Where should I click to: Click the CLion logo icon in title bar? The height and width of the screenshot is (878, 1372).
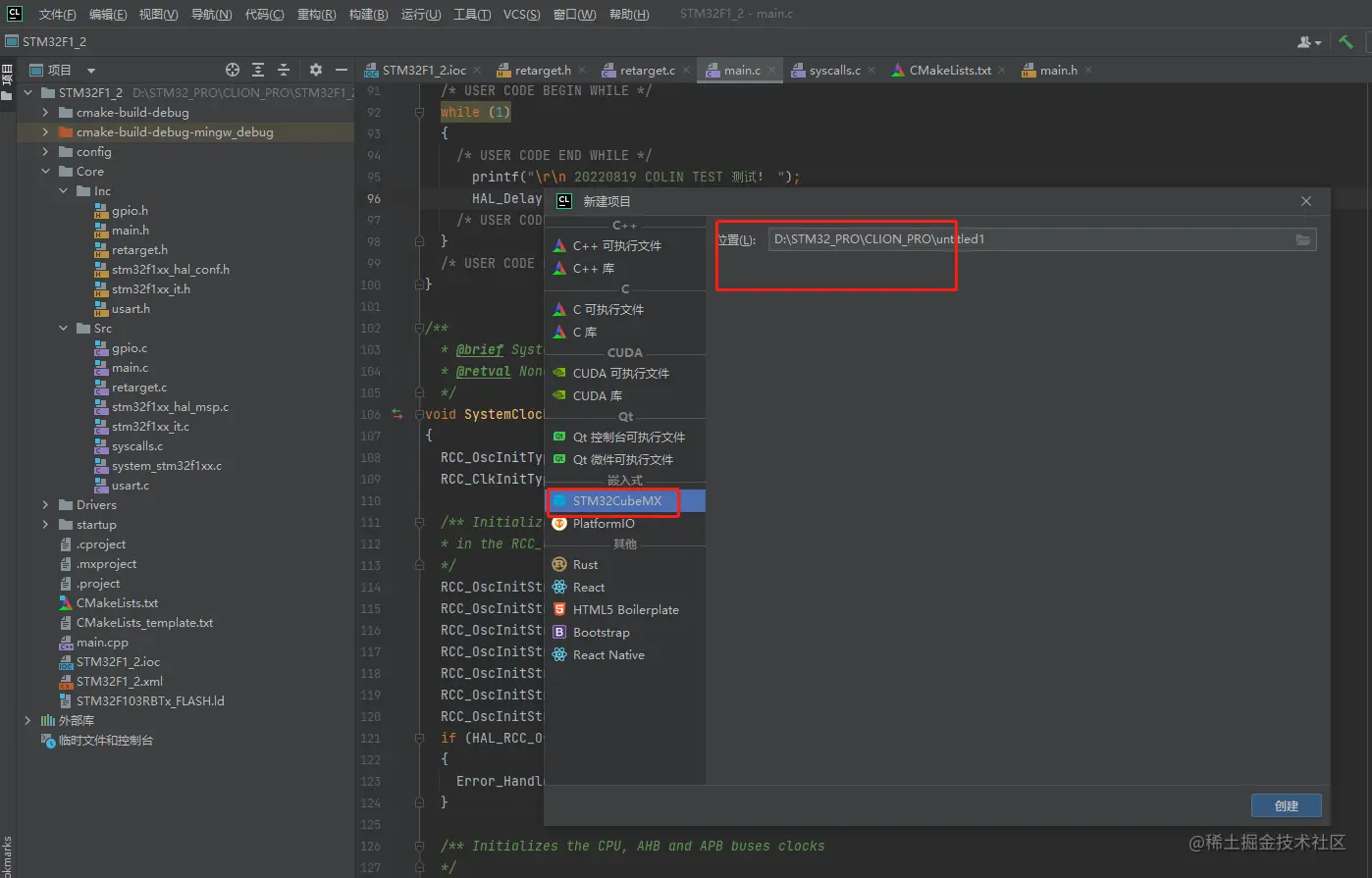coord(15,14)
